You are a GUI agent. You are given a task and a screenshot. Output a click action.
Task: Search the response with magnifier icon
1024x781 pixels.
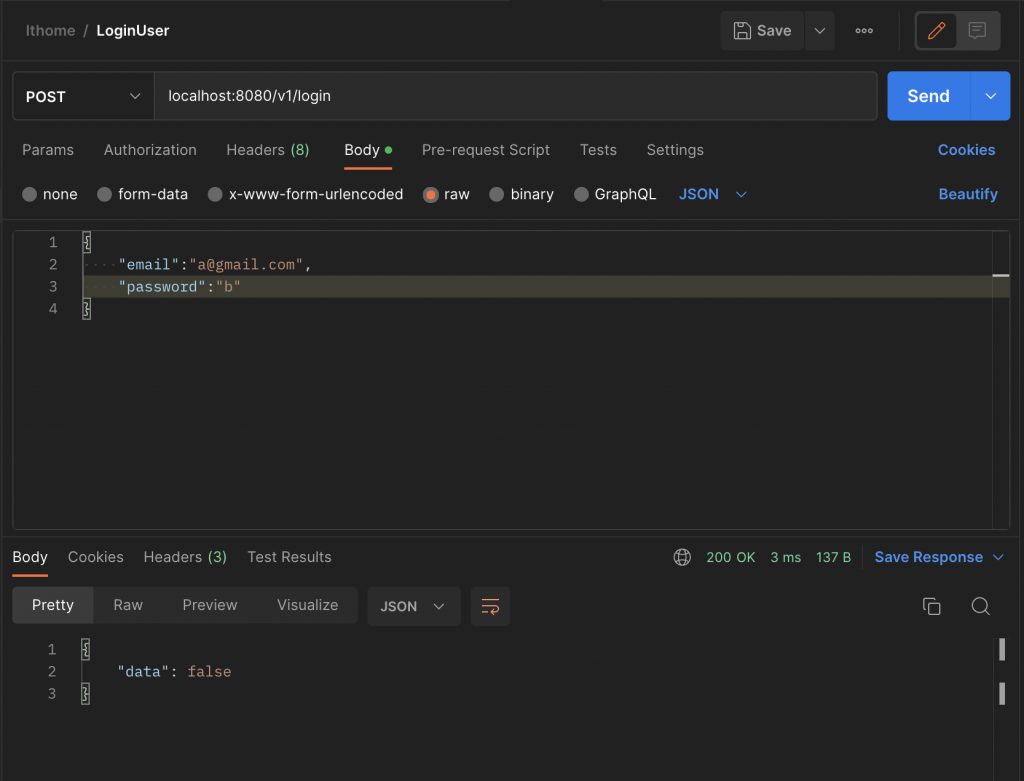tap(980, 606)
